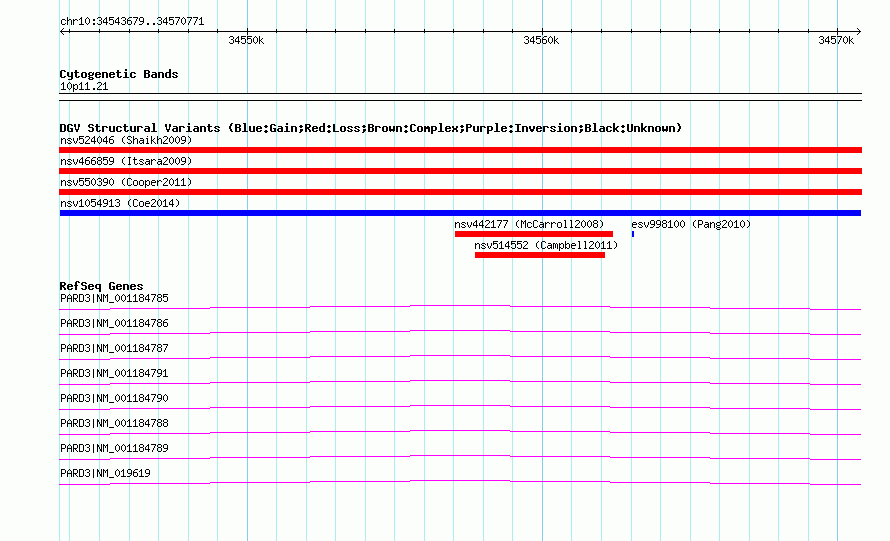Click the red bar for nsv524046 (Shaikh2009)
Screen dimensions: 890x541
tap(460, 150)
